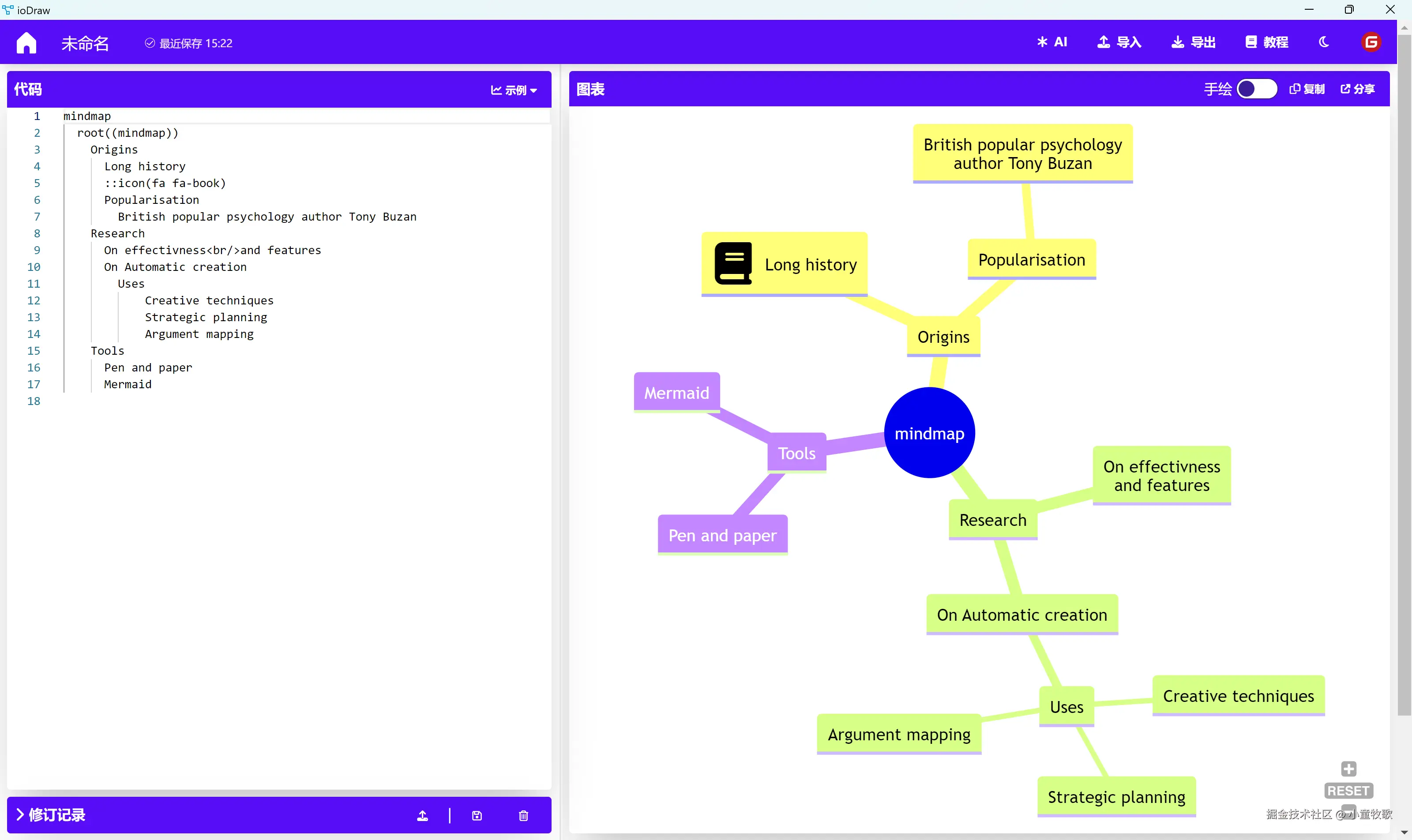This screenshot has width=1412, height=840.
Task: Open the 示例 examples dropdown
Action: tap(514, 90)
